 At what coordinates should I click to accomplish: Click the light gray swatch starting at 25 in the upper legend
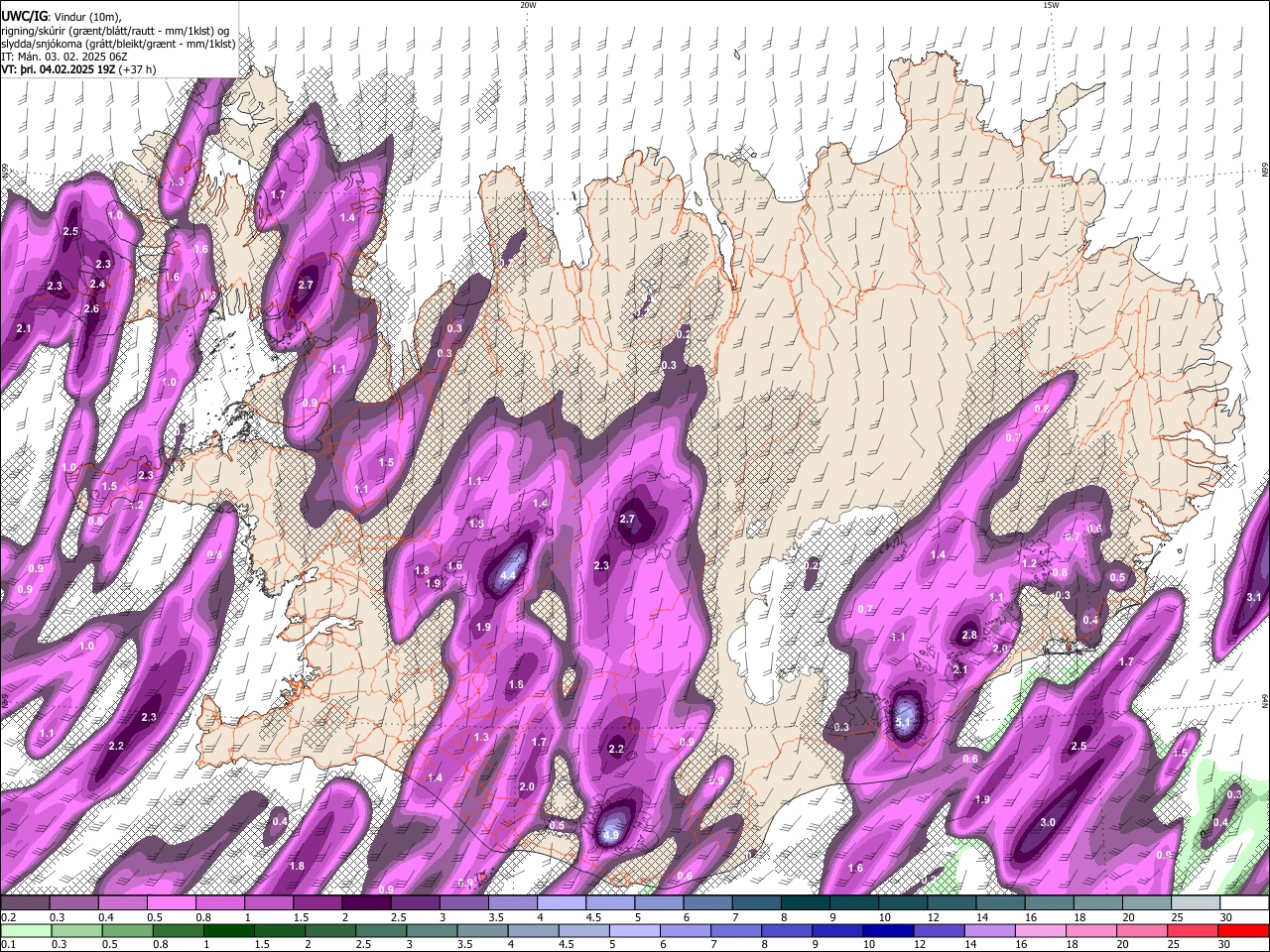1195,903
